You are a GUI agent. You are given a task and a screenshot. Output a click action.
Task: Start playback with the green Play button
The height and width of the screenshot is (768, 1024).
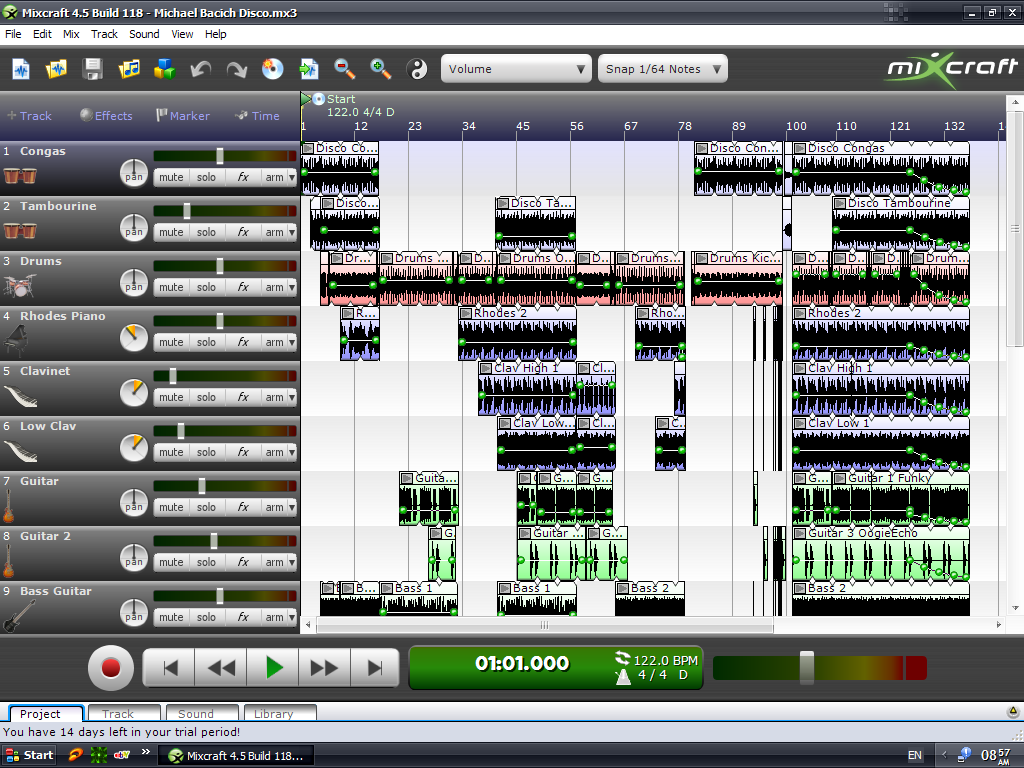click(273, 667)
